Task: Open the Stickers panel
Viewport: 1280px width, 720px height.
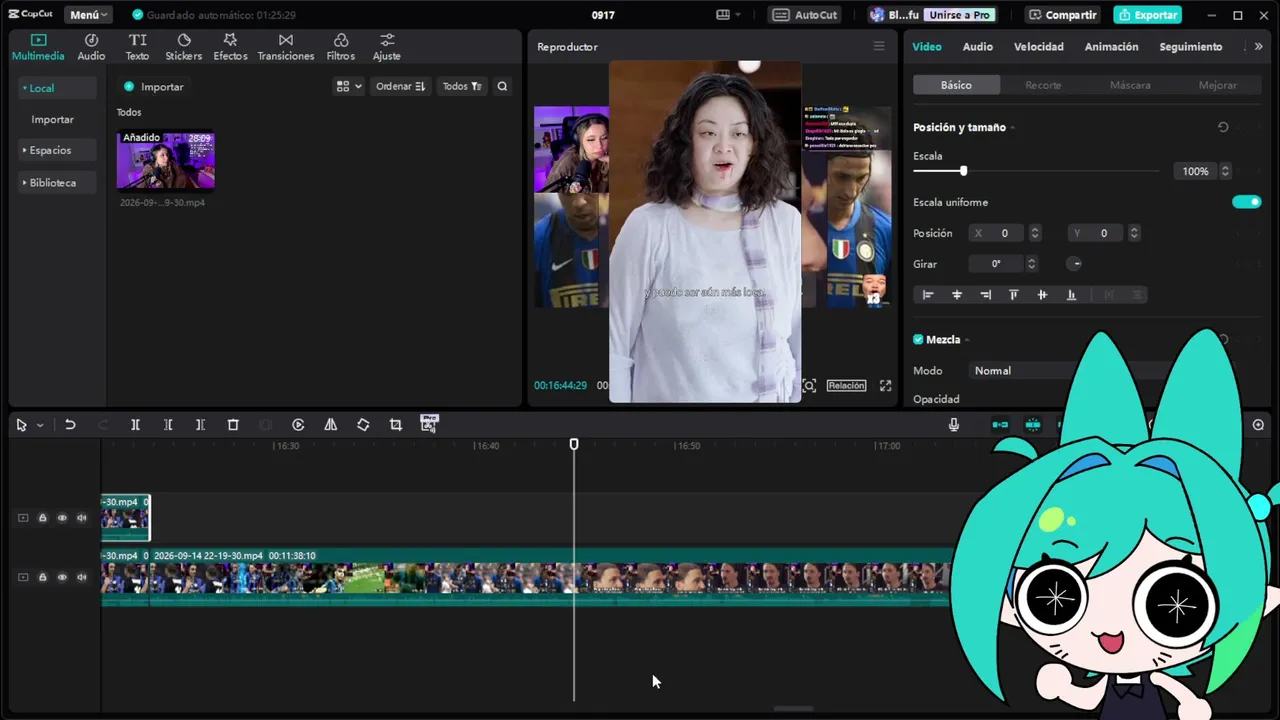Action: click(x=183, y=46)
